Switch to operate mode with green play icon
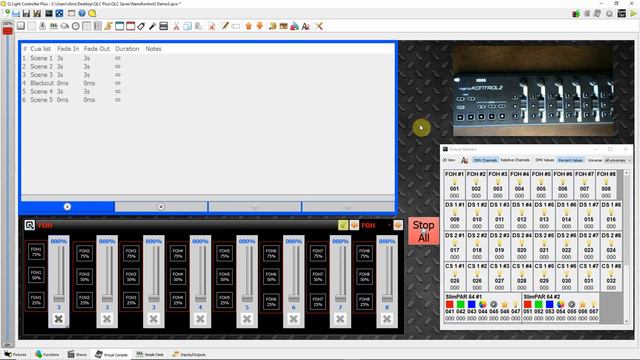This screenshot has height=360, width=640. pyautogui.click(x=633, y=13)
